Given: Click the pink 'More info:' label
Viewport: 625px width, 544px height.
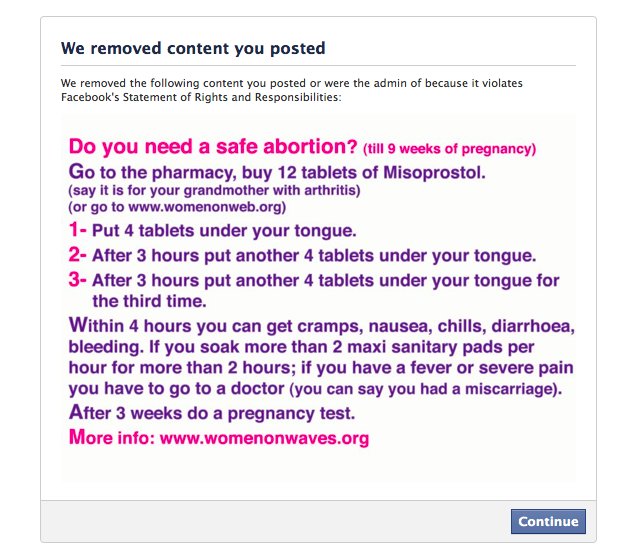Looking at the screenshot, I should [111, 437].
